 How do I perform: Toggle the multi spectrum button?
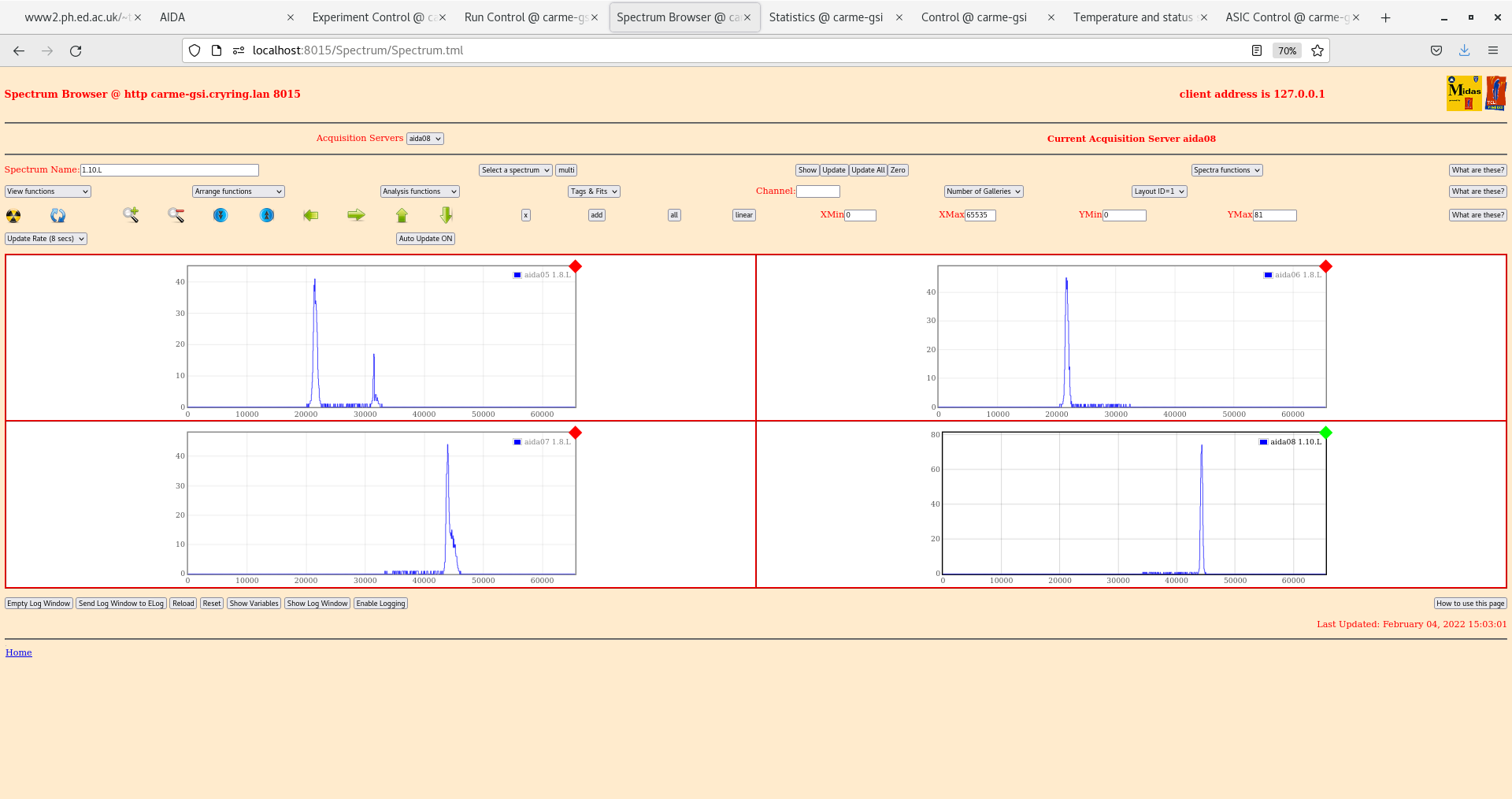pos(566,170)
